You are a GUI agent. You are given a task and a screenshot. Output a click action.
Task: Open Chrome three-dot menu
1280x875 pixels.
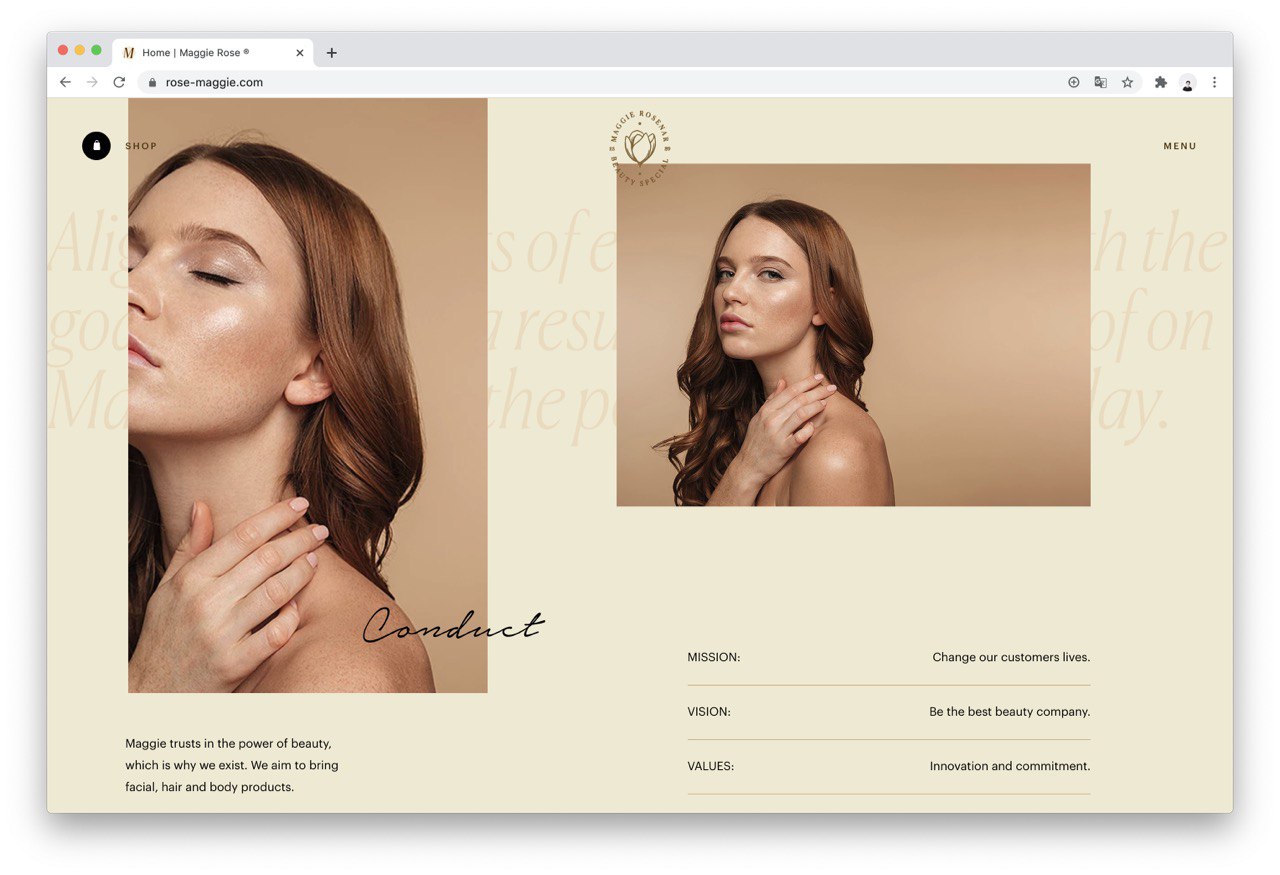point(1215,82)
